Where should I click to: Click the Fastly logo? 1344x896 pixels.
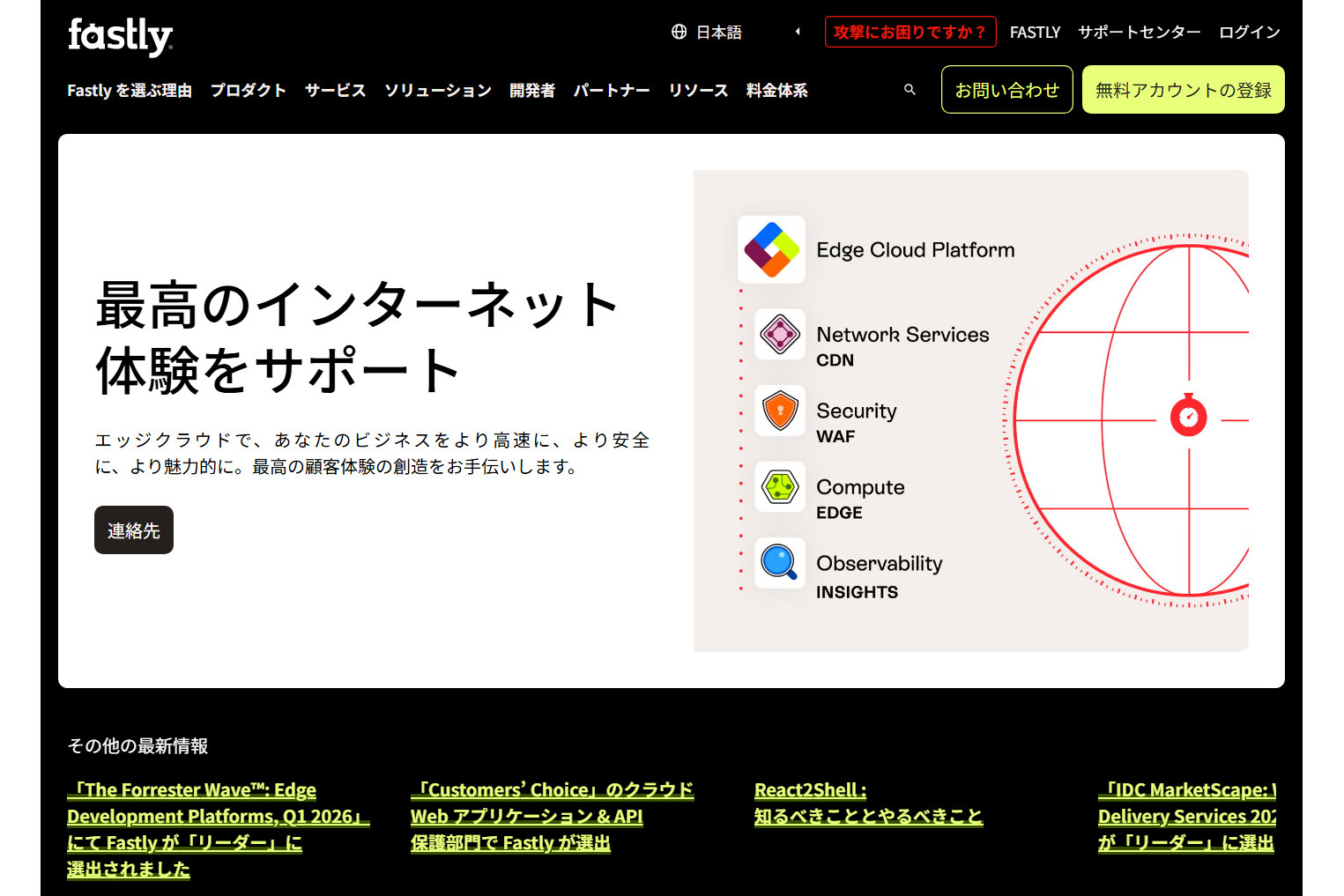[x=121, y=36]
